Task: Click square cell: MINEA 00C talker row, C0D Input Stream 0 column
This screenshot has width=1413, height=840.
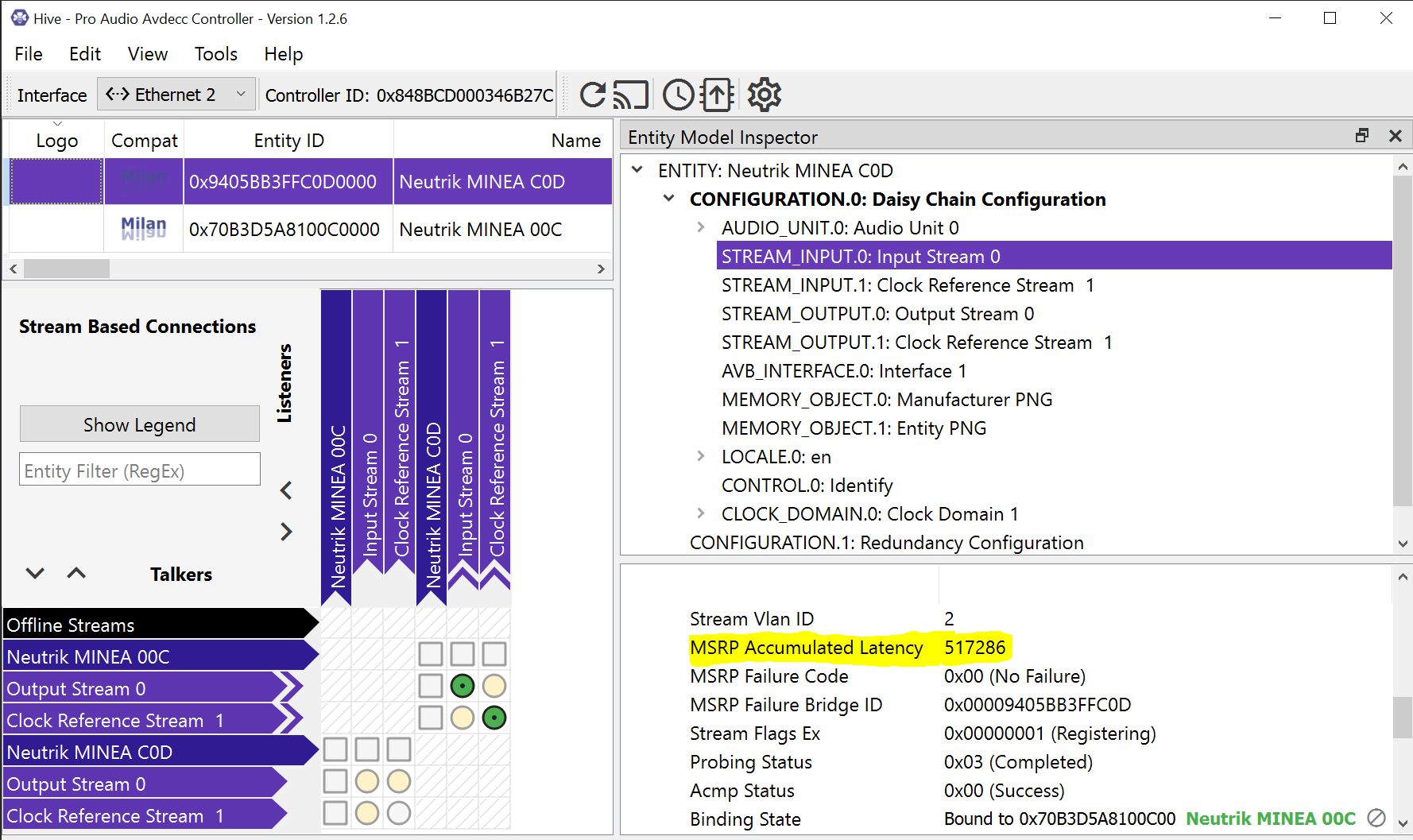Action: [463, 654]
